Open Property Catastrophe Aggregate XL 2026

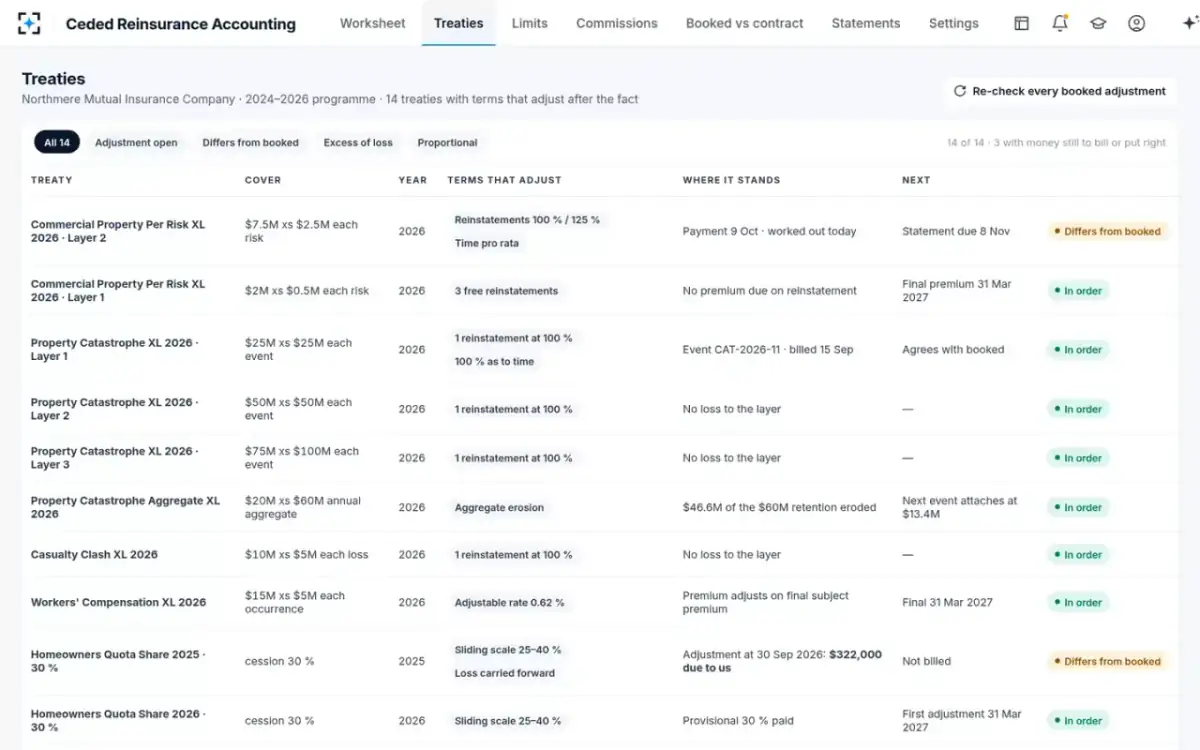coord(125,507)
